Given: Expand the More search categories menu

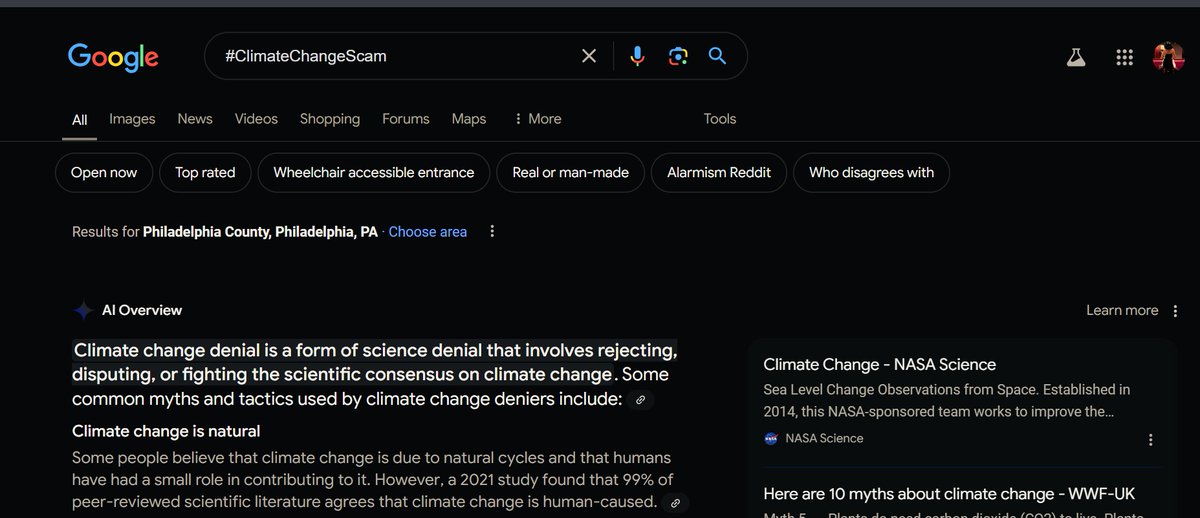Looking at the screenshot, I should [x=537, y=118].
